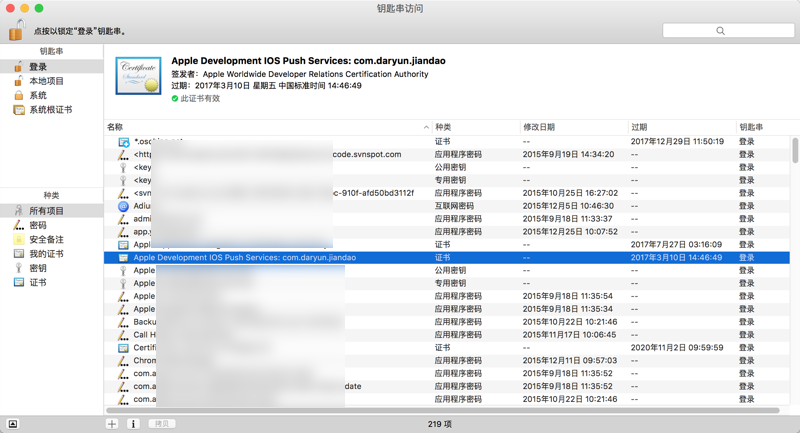Select the 系统根证书 keychain
The image size is (800, 433).
tap(51, 110)
